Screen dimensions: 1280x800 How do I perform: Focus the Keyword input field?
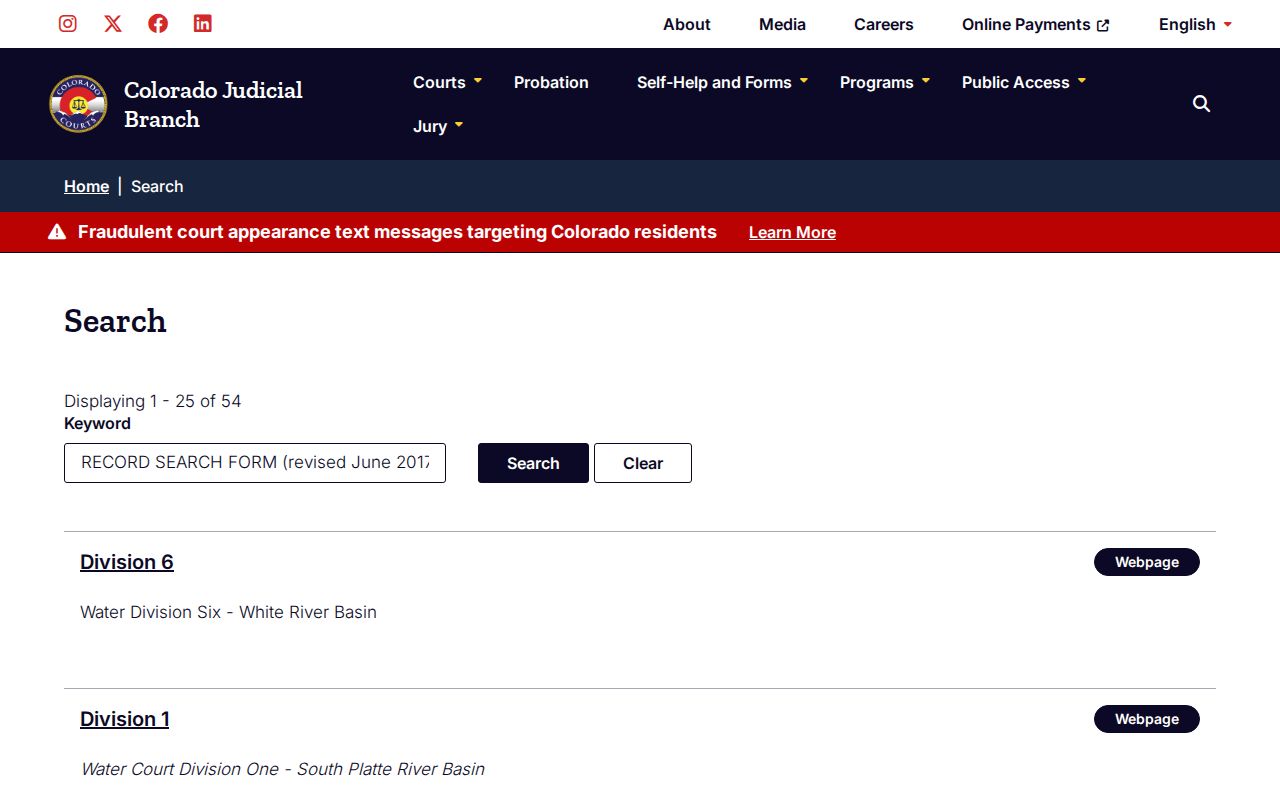(x=255, y=463)
